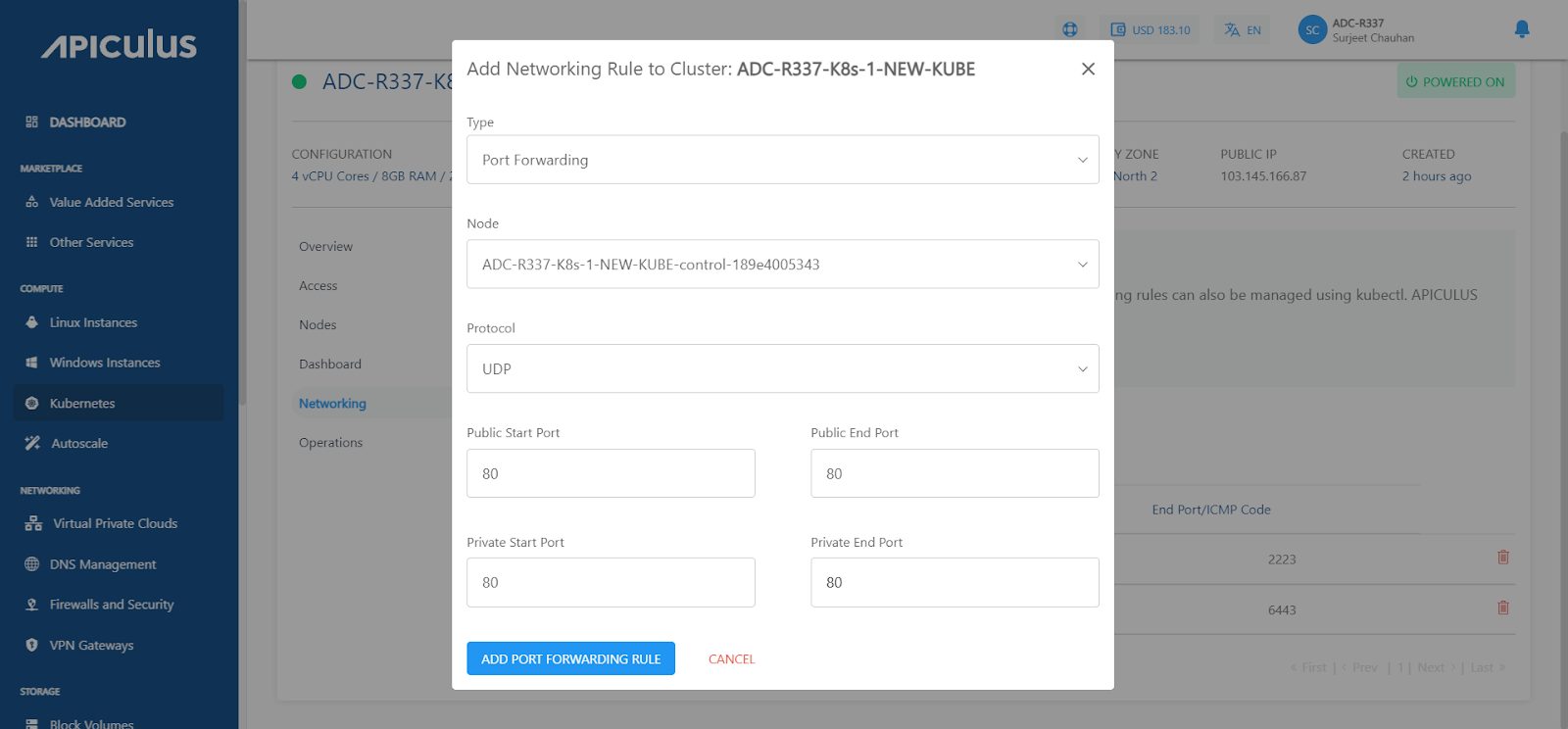Open the USD 183.10 balance menu

coord(1151,30)
